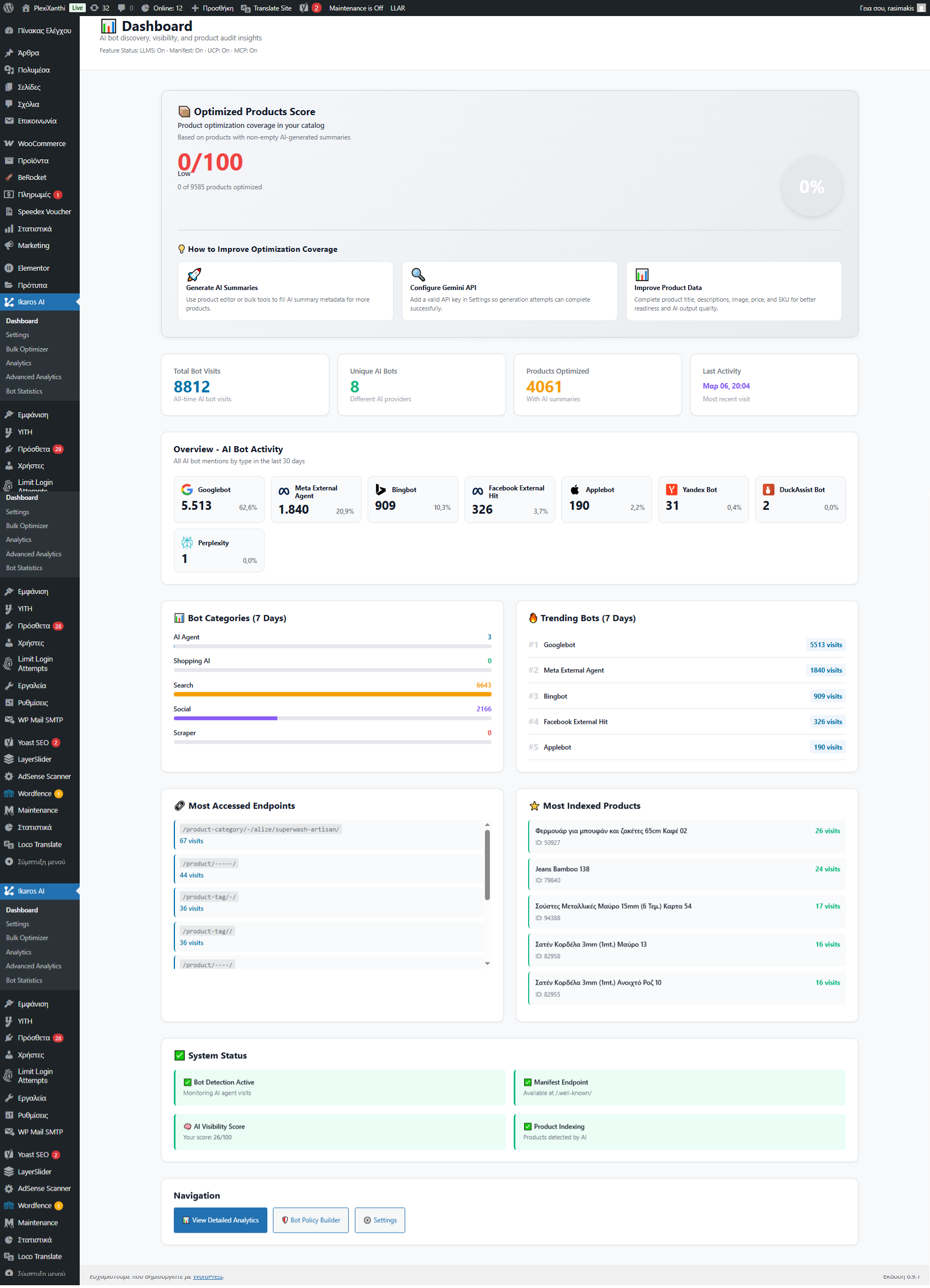Open the Wordfence sidebar icon
The width and height of the screenshot is (930, 1288).
pyautogui.click(x=9, y=793)
